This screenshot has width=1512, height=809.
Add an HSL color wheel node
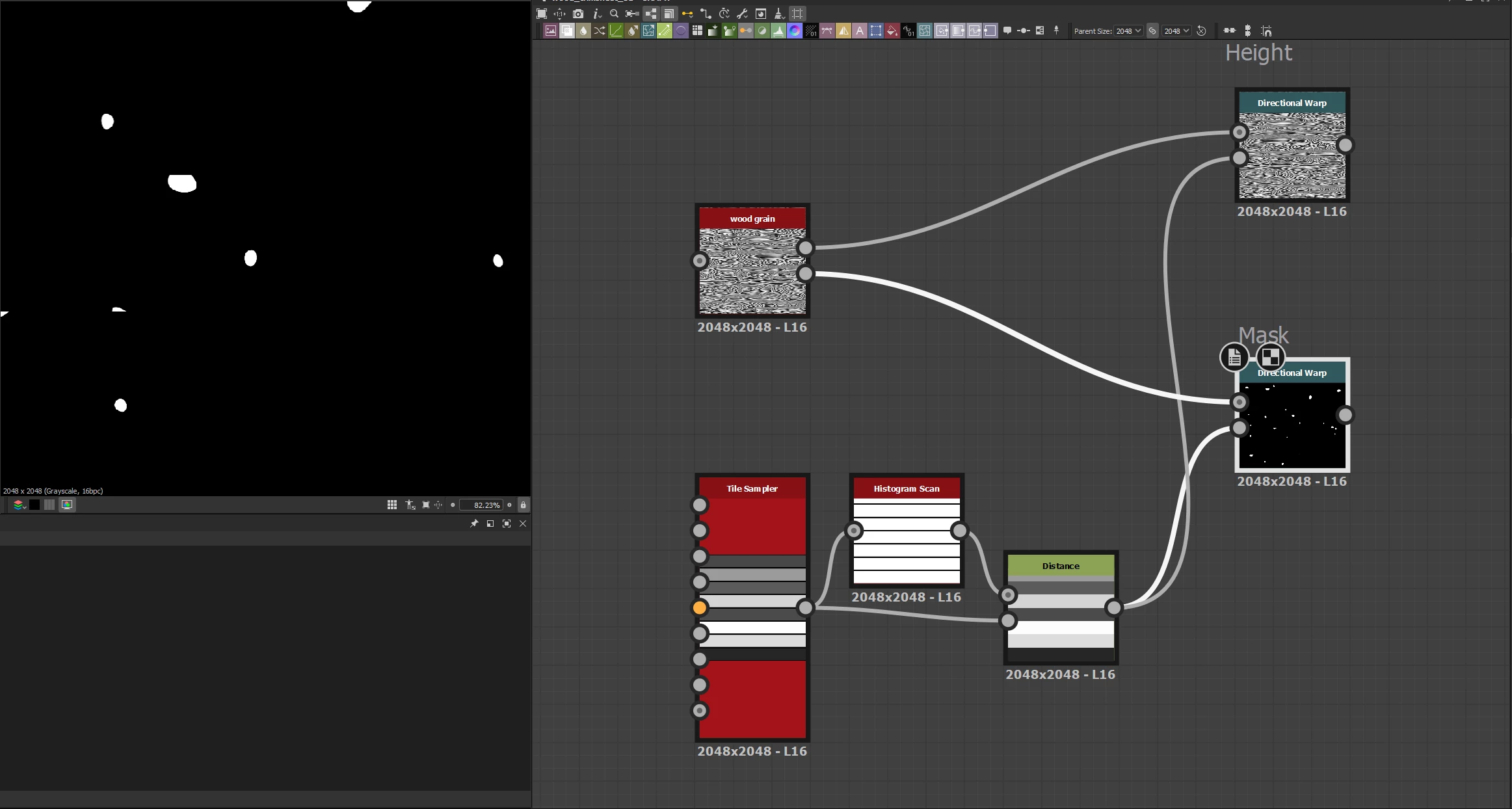[x=795, y=31]
